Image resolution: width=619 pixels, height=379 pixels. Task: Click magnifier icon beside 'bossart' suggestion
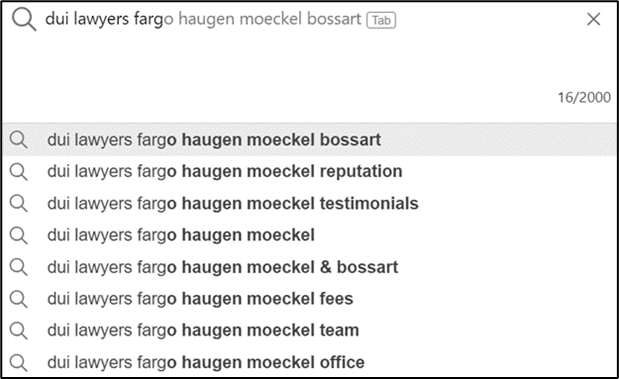tap(19, 140)
